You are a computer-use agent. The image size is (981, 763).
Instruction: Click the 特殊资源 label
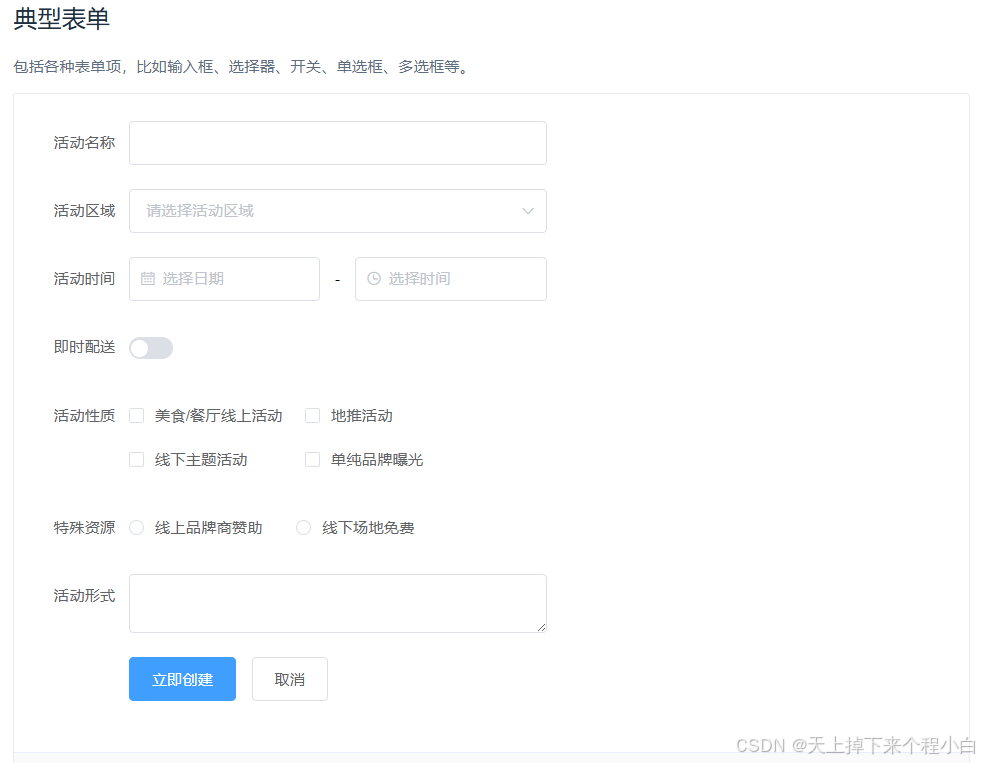(84, 528)
